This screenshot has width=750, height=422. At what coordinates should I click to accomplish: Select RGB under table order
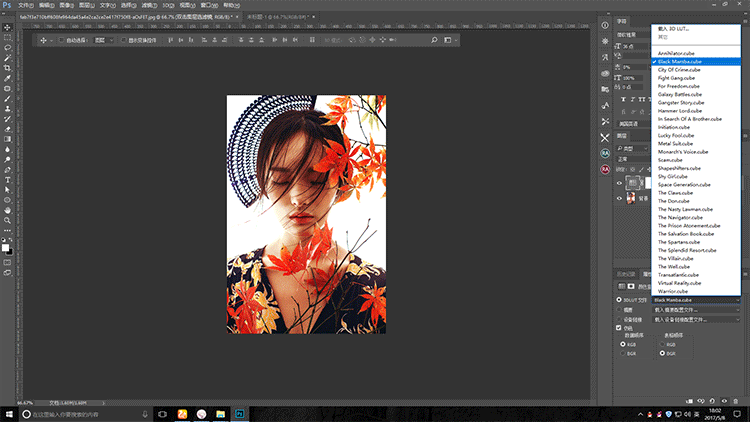point(662,344)
